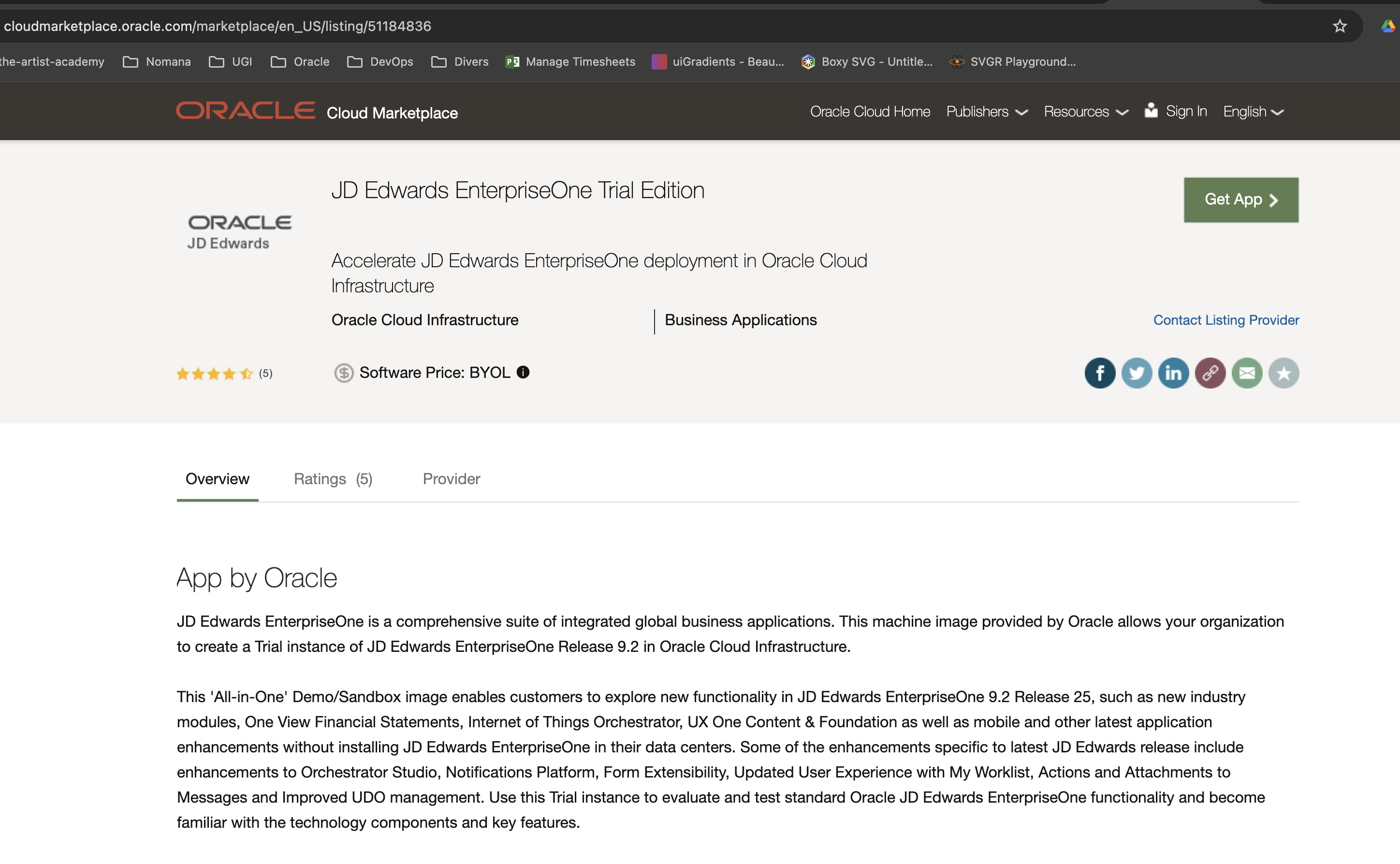Open the English language selector
This screenshot has width=1400, height=864.
[x=1253, y=112]
